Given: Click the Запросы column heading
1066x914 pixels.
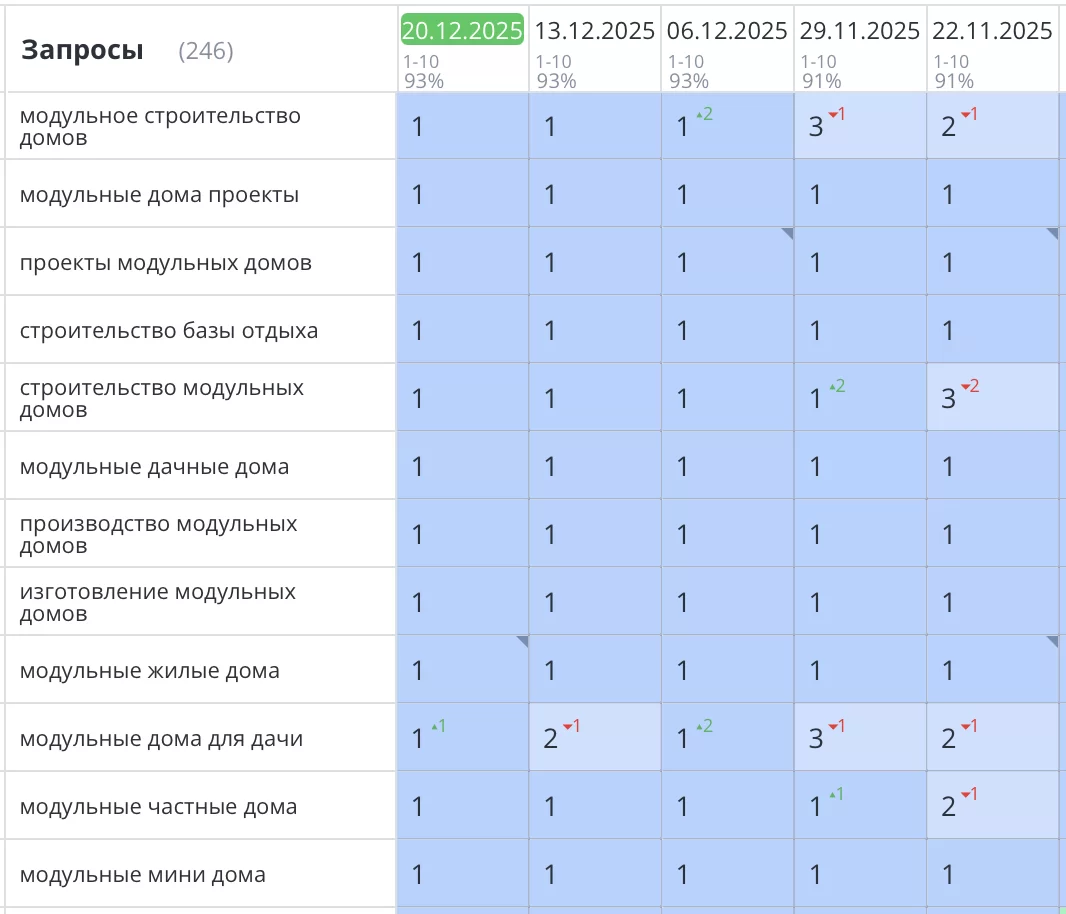Looking at the screenshot, I should [82, 50].
